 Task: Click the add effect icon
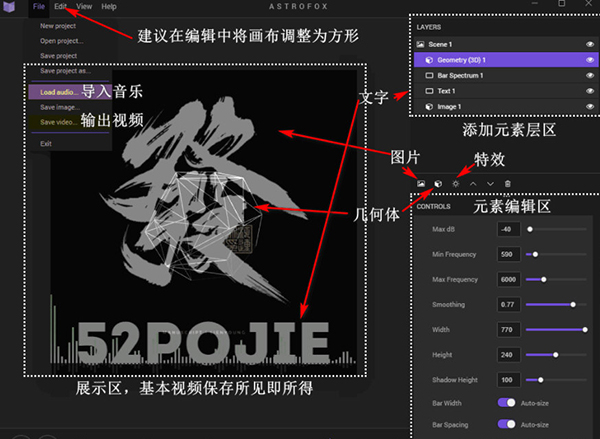[456, 183]
